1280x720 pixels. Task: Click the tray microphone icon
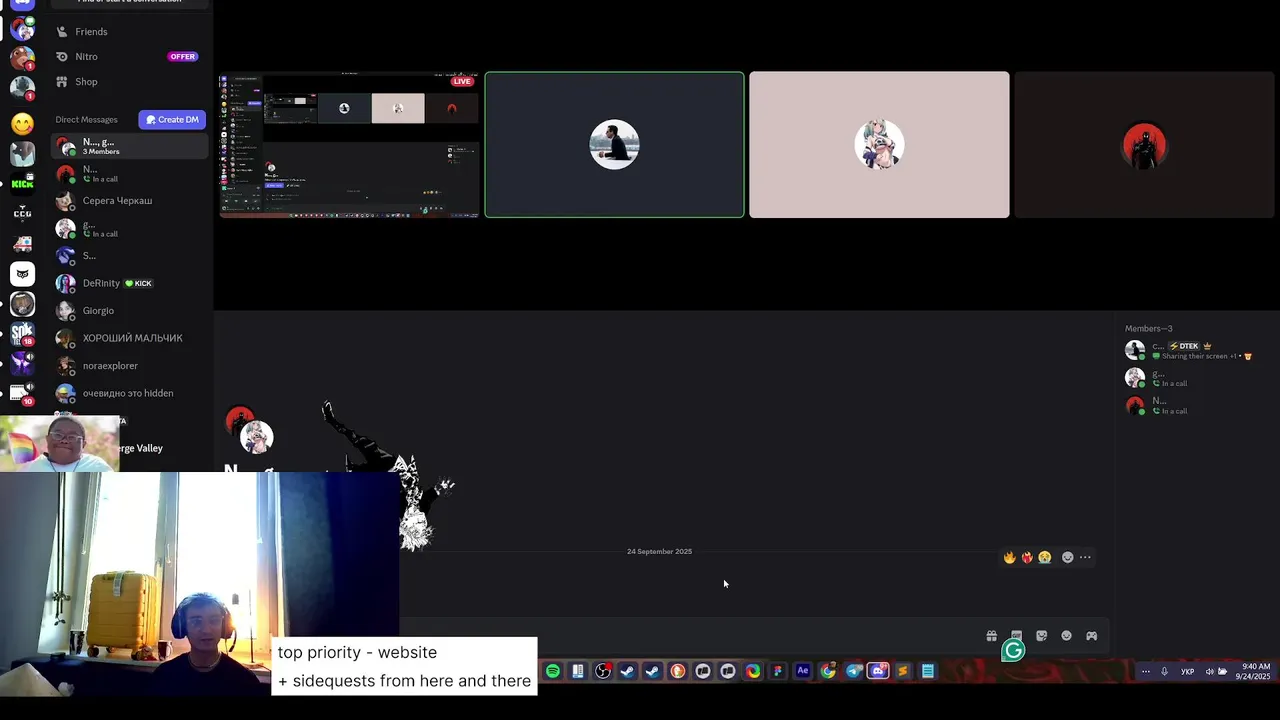tap(1164, 672)
